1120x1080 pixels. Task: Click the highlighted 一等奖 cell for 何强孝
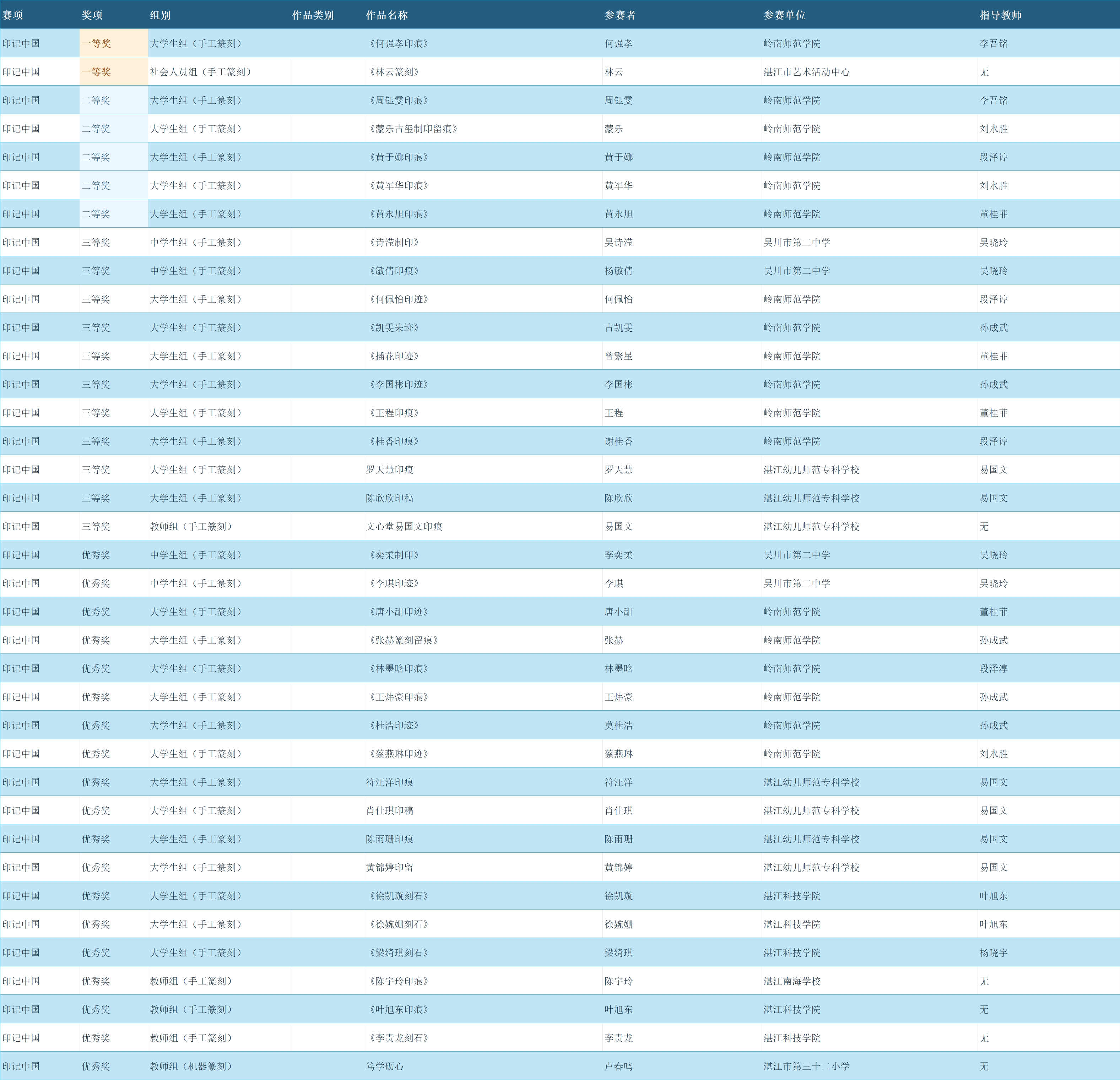tap(114, 43)
